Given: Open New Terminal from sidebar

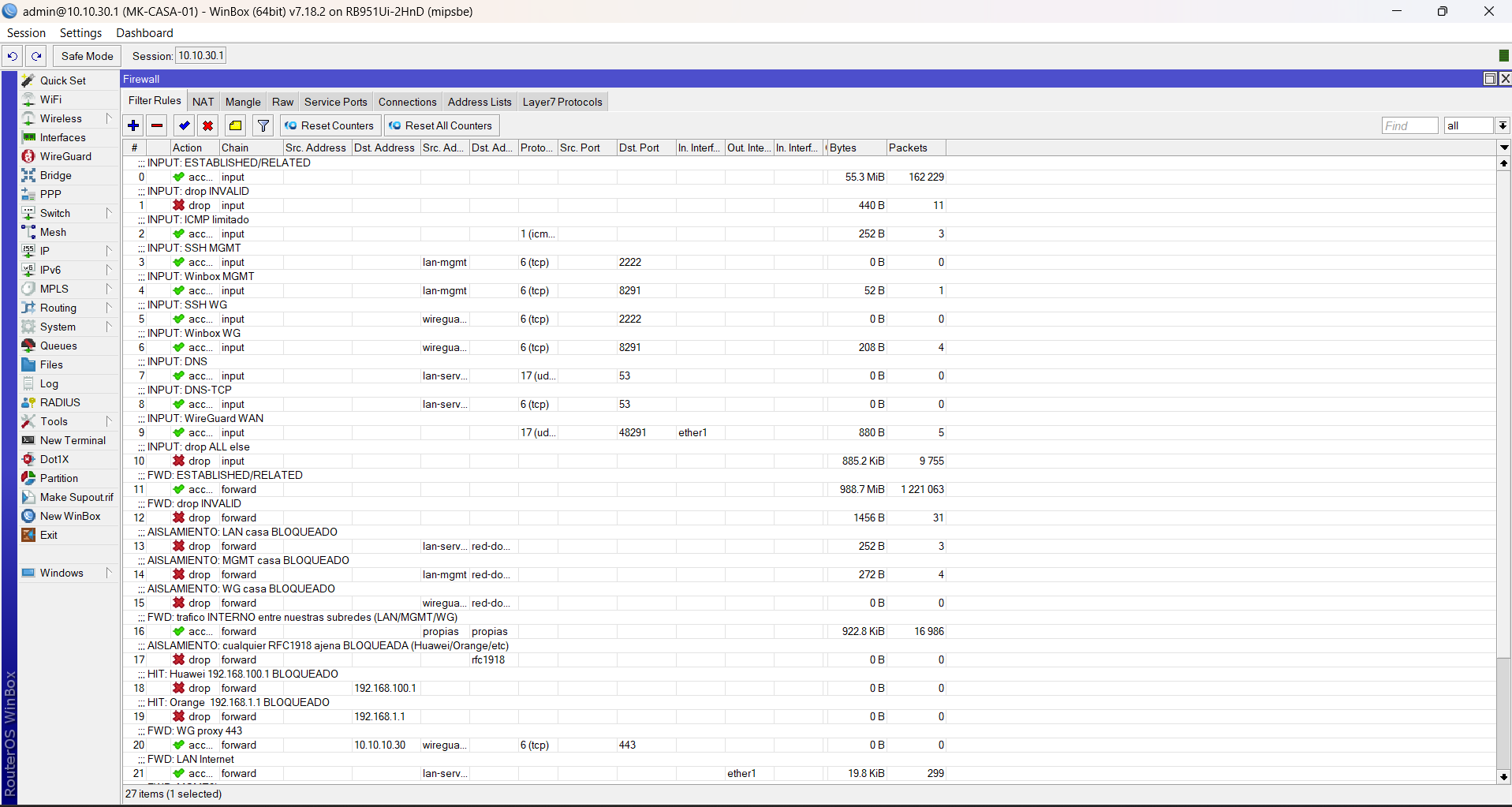Looking at the screenshot, I should click(x=73, y=440).
